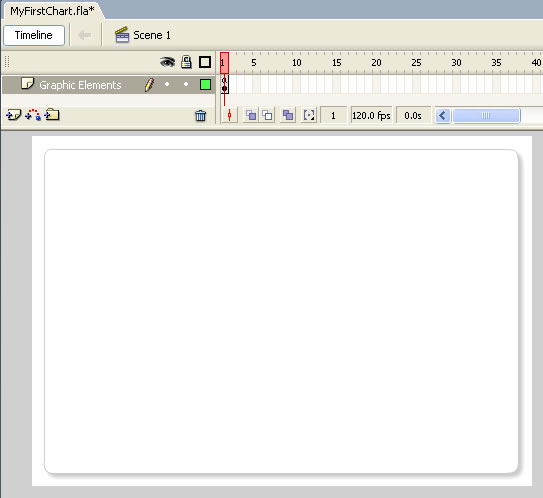Delete layer using the trash icon
The height and width of the screenshot is (498, 543).
click(x=201, y=115)
